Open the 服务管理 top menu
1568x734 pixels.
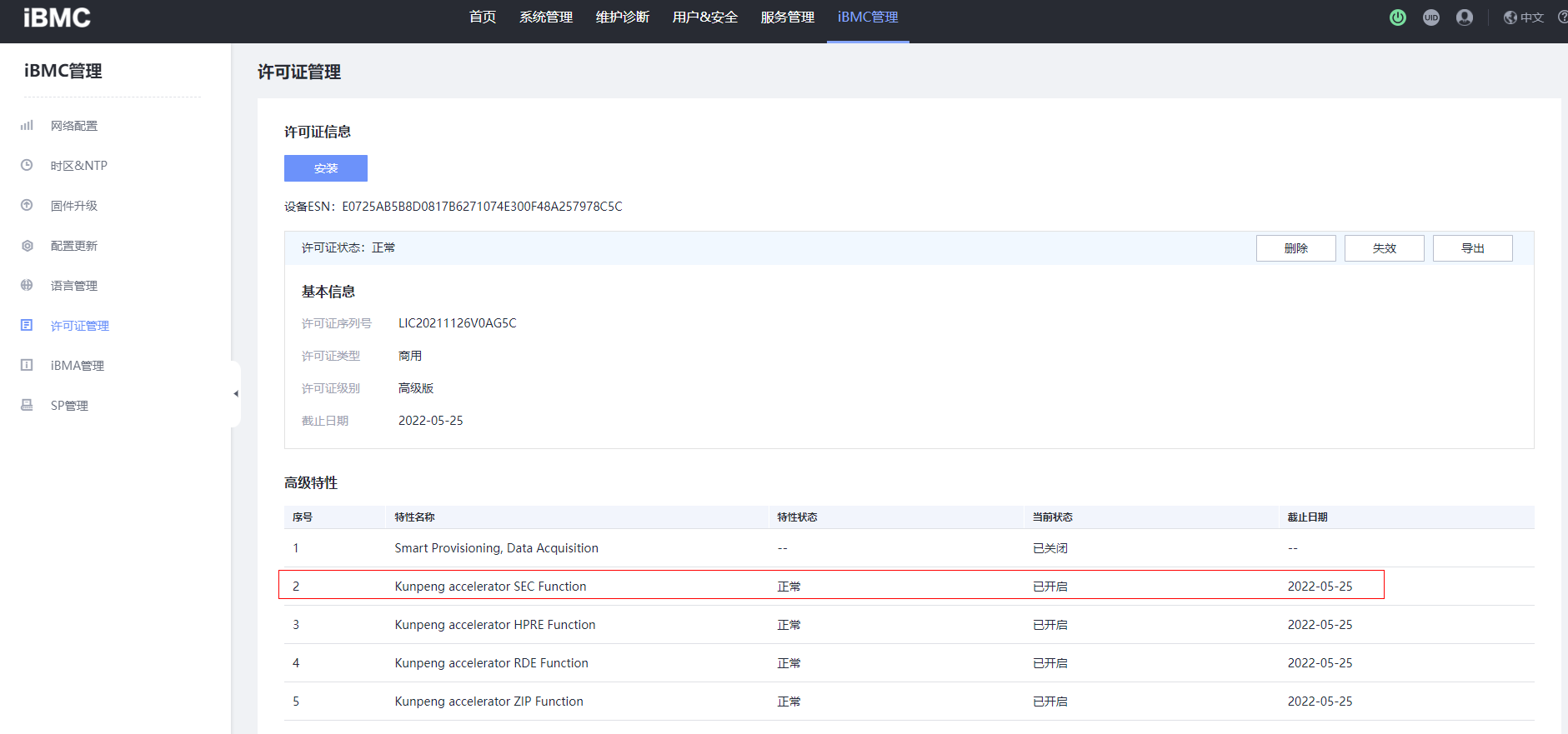788,17
